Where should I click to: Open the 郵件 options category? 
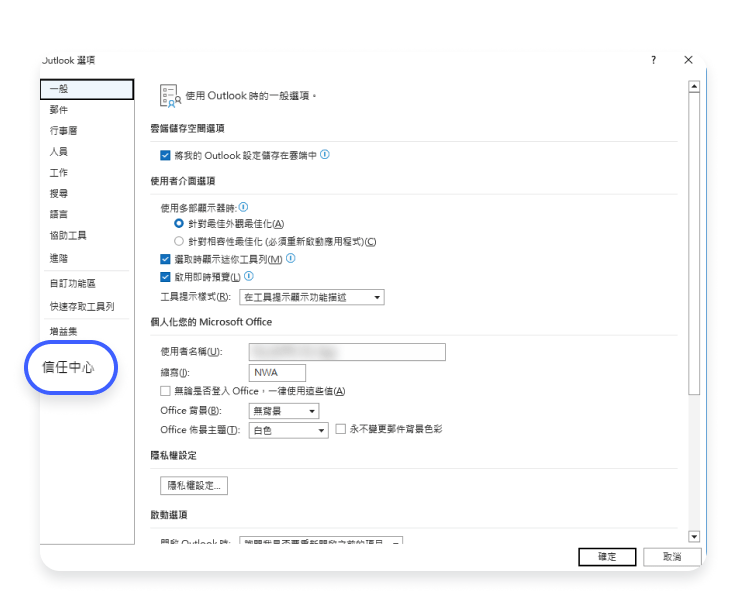[59, 110]
